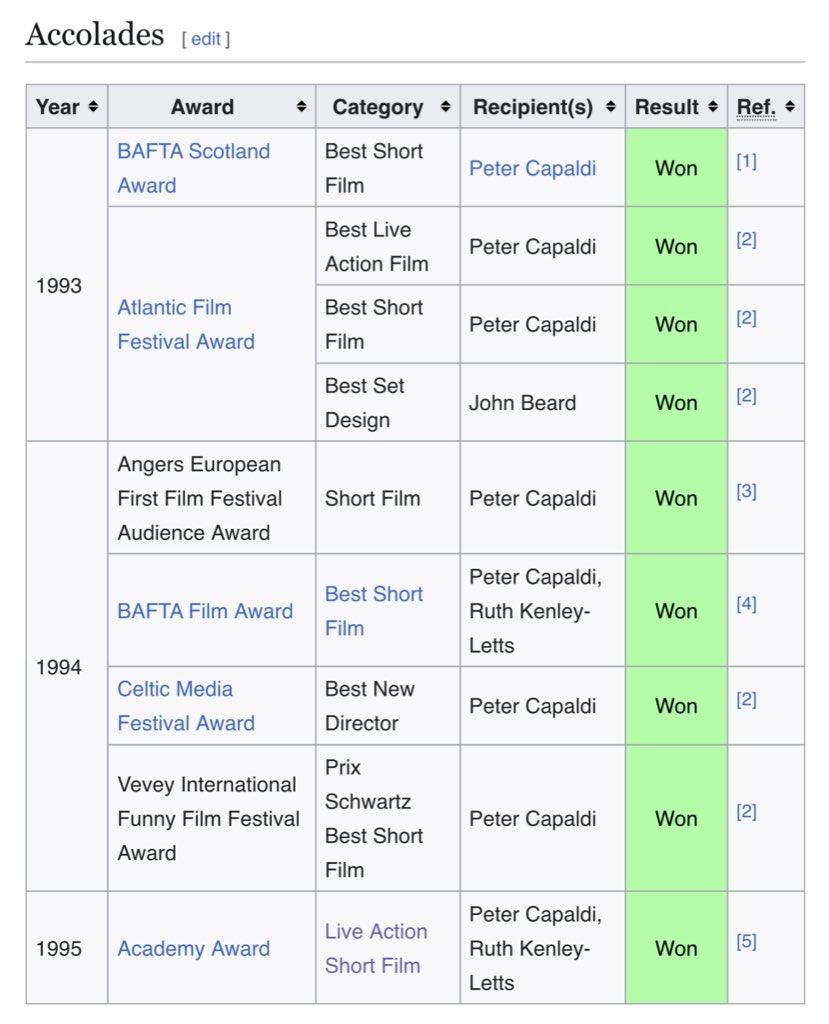This screenshot has height=1024, width=829.
Task: Click sort arrows in Award header
Action: tap(301, 107)
